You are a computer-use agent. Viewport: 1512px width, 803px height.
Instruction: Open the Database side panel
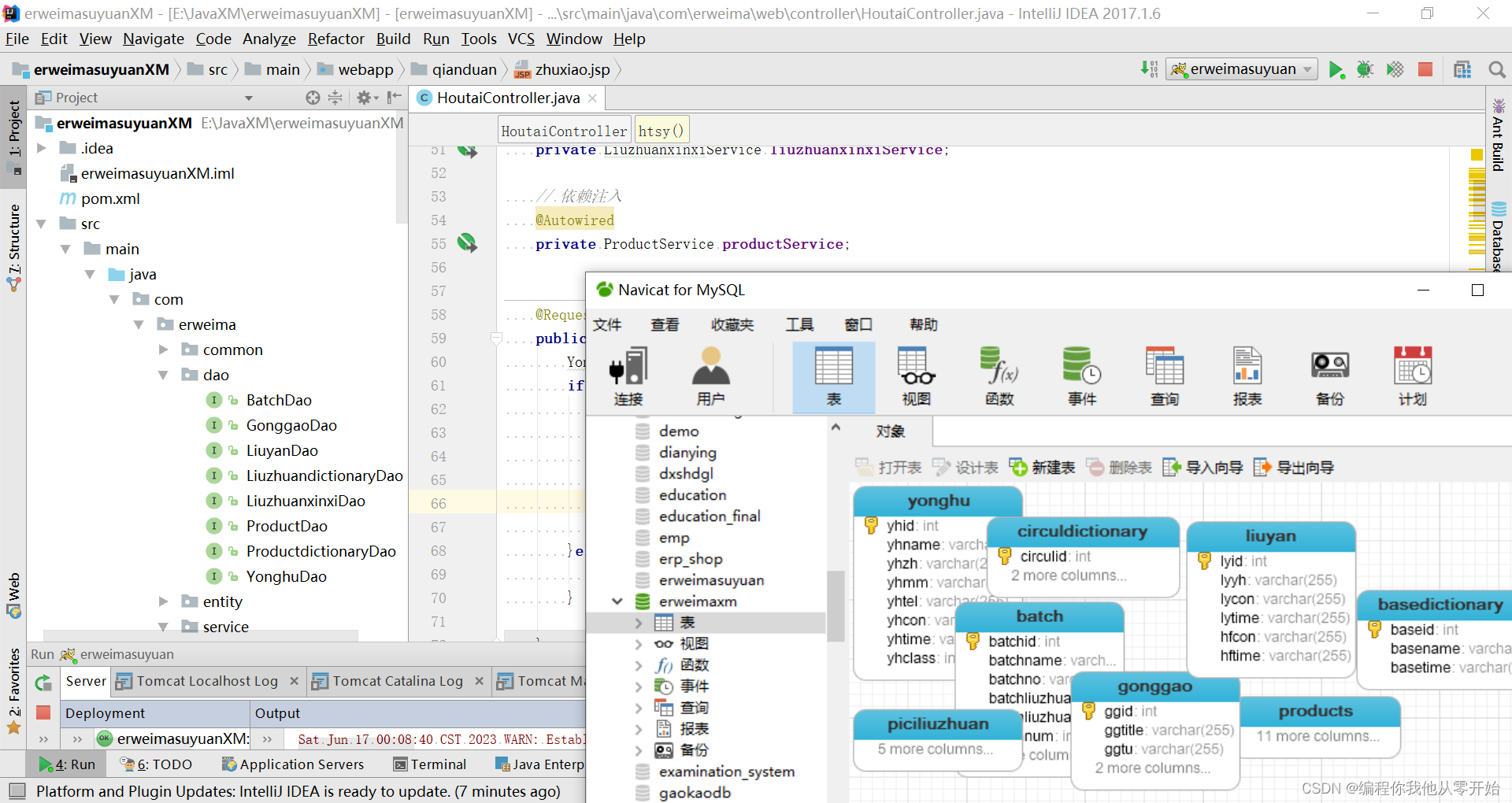[x=1499, y=236]
